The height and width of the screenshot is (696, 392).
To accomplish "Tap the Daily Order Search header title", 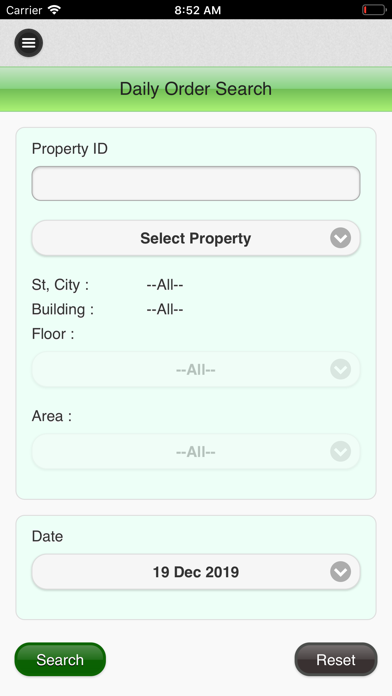I will [x=196, y=89].
